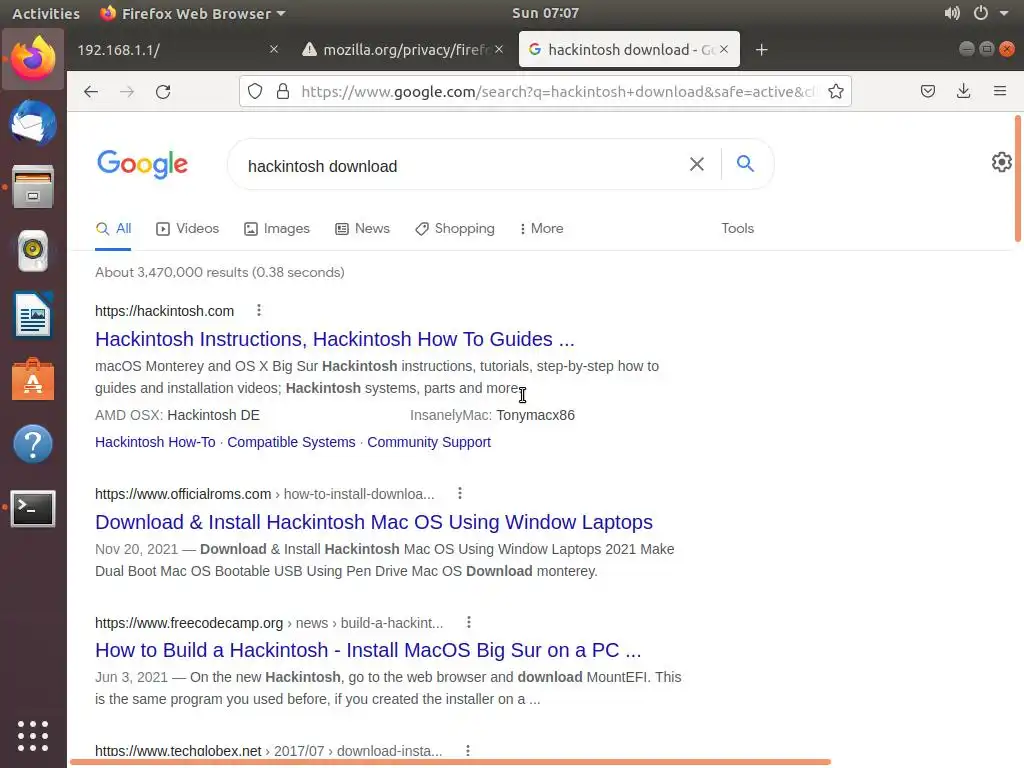Screen dimensions: 1024x768
Task: Expand system menu arrow in top bar
Action: tap(1004, 13)
